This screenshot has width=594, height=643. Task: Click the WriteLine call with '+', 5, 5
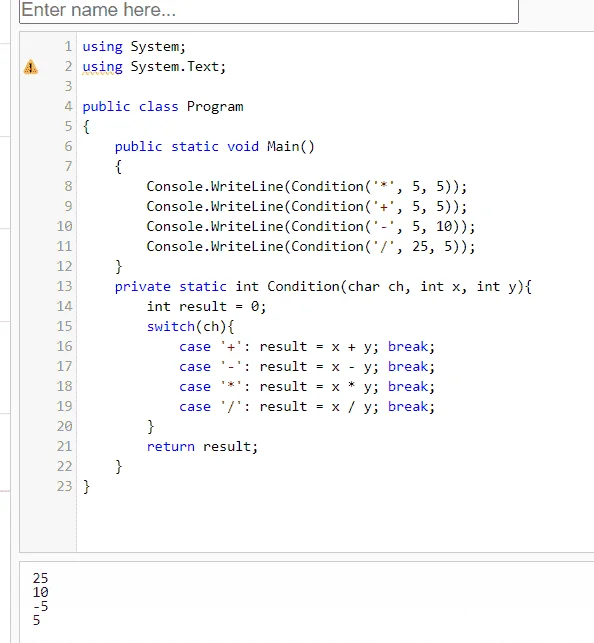pyautogui.click(x=307, y=207)
